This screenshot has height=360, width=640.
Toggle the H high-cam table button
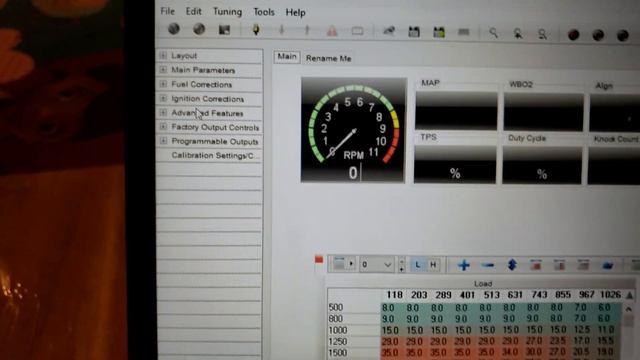click(x=433, y=265)
